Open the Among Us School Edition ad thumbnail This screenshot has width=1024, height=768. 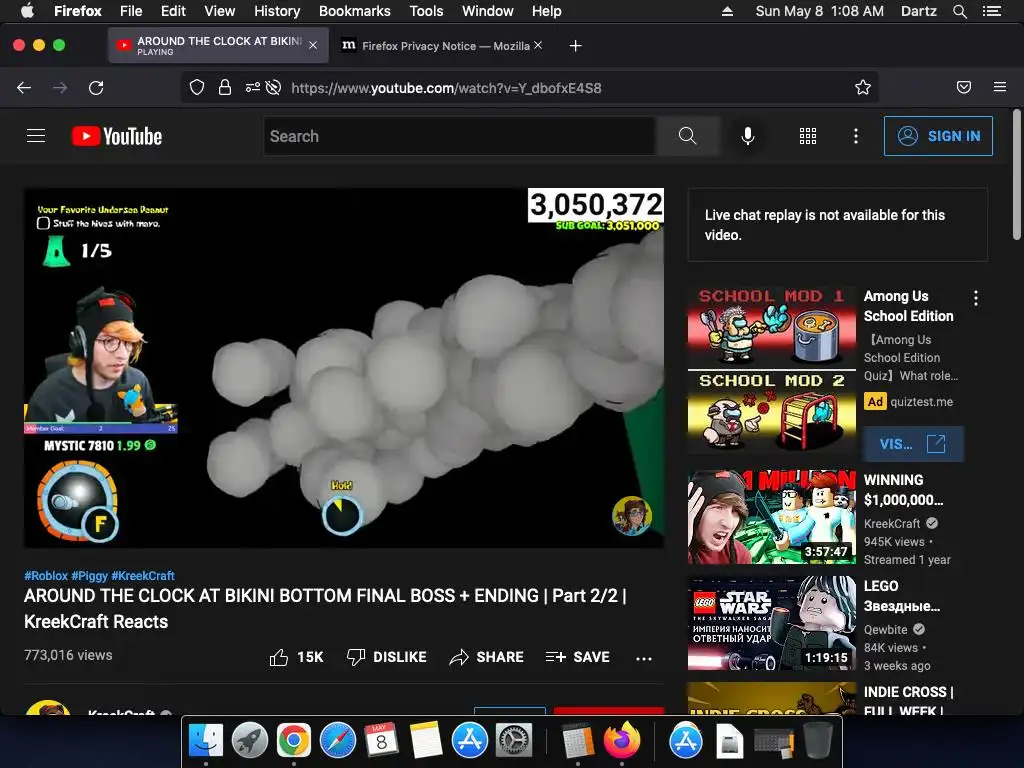coord(771,370)
